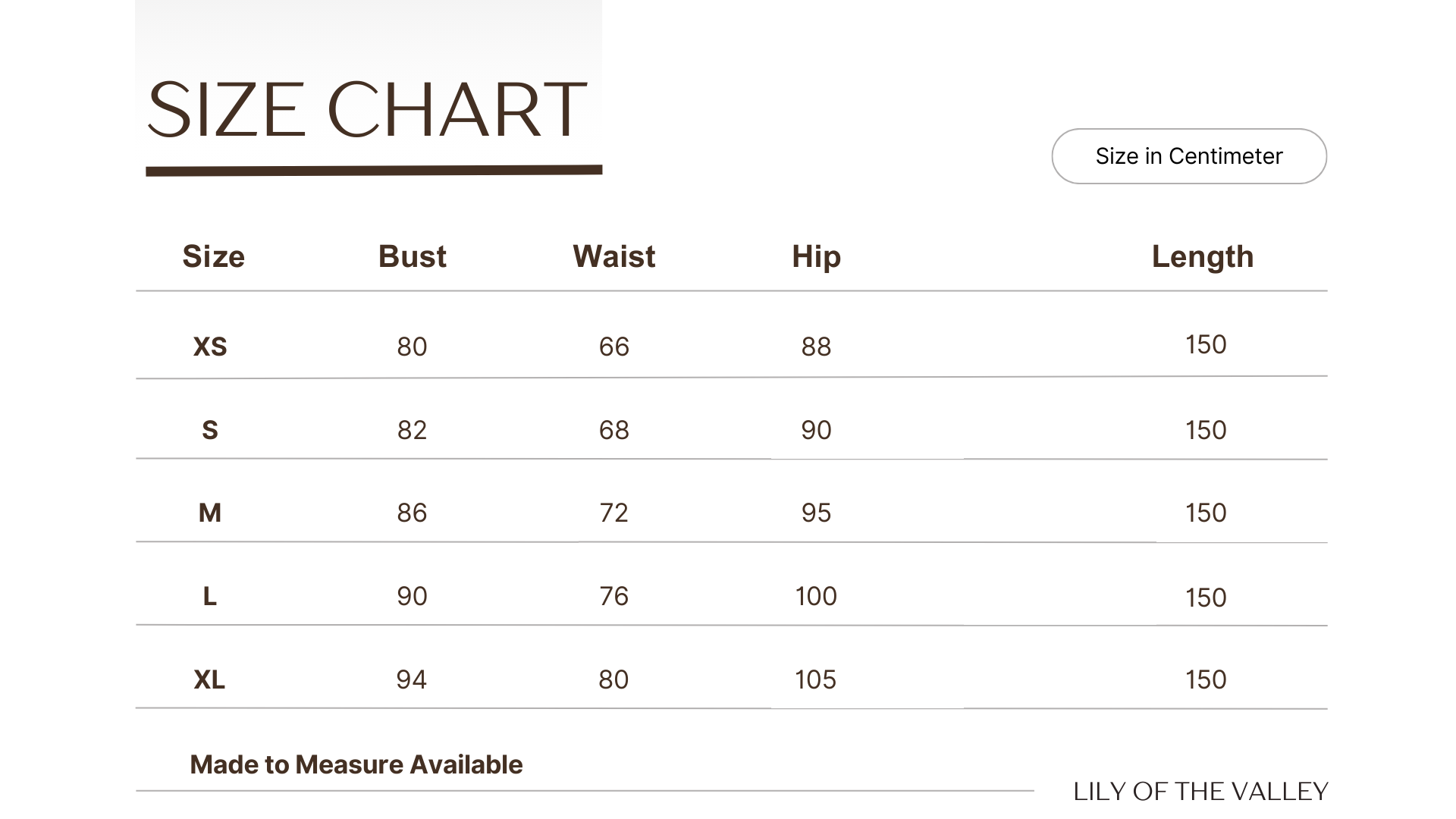Click the XL hip value 105

coord(815,679)
